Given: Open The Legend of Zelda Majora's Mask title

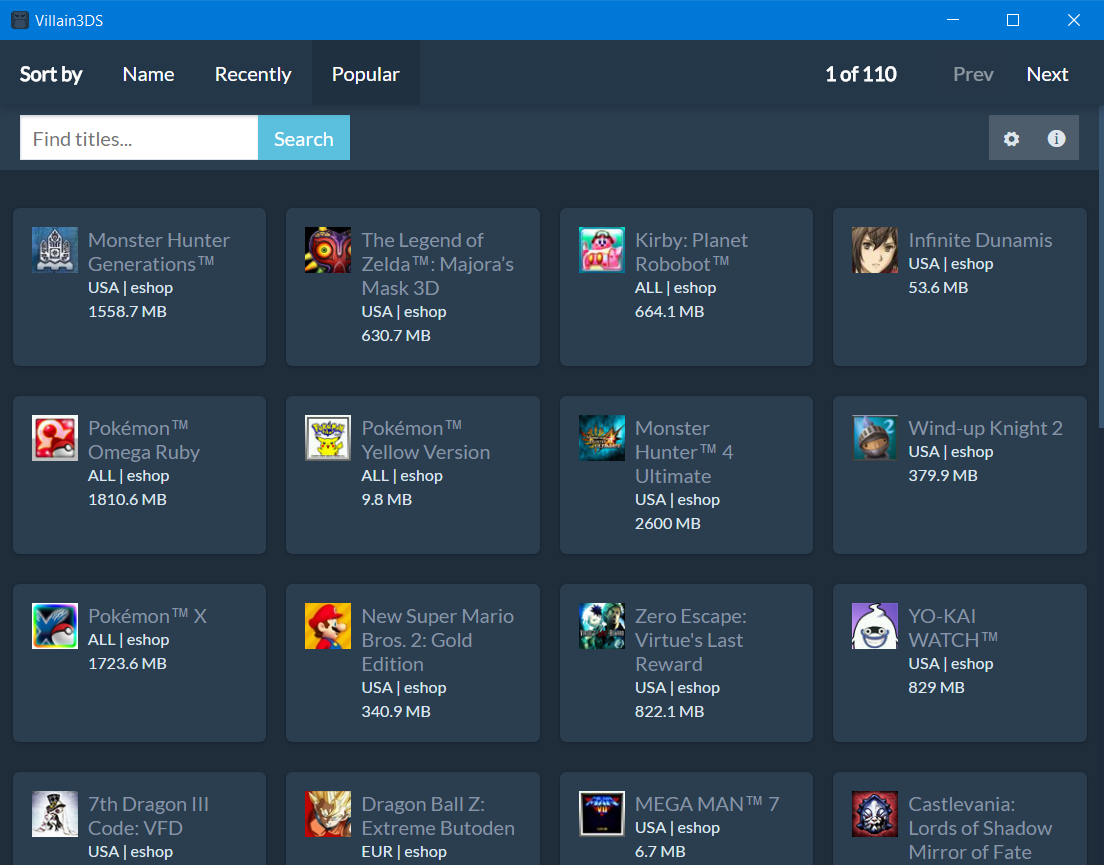Looking at the screenshot, I should pos(437,264).
